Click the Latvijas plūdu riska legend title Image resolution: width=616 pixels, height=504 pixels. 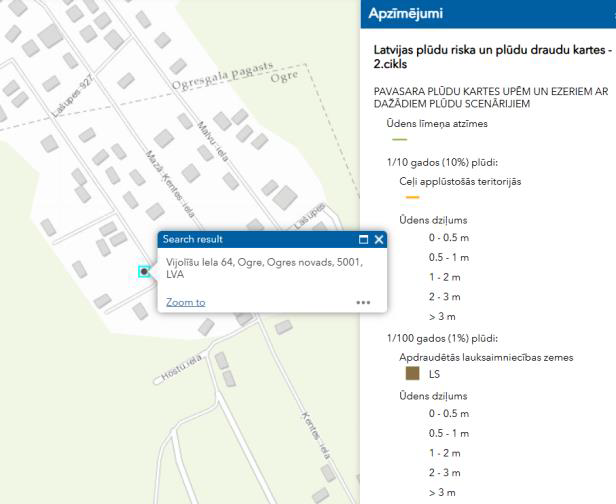(493, 57)
